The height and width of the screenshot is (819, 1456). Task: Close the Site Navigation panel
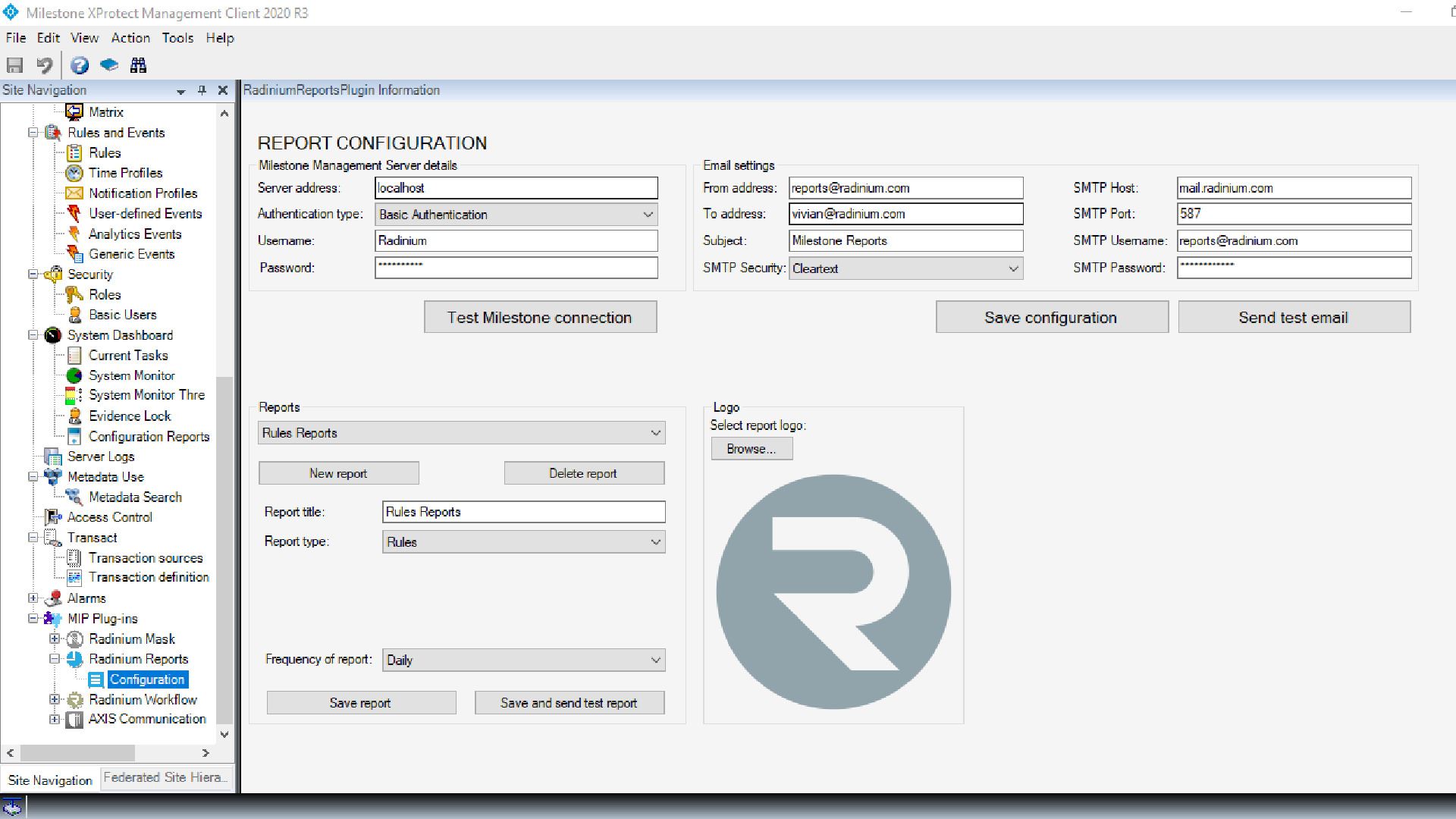pyautogui.click(x=223, y=90)
